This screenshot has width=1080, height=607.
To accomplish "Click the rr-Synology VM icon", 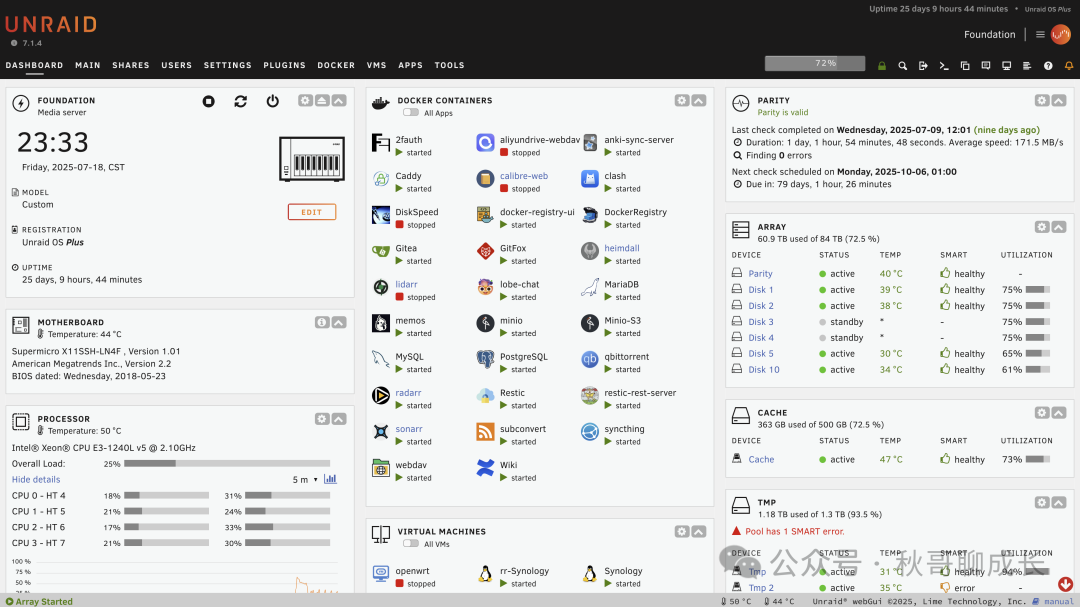I will pyautogui.click(x=486, y=573).
